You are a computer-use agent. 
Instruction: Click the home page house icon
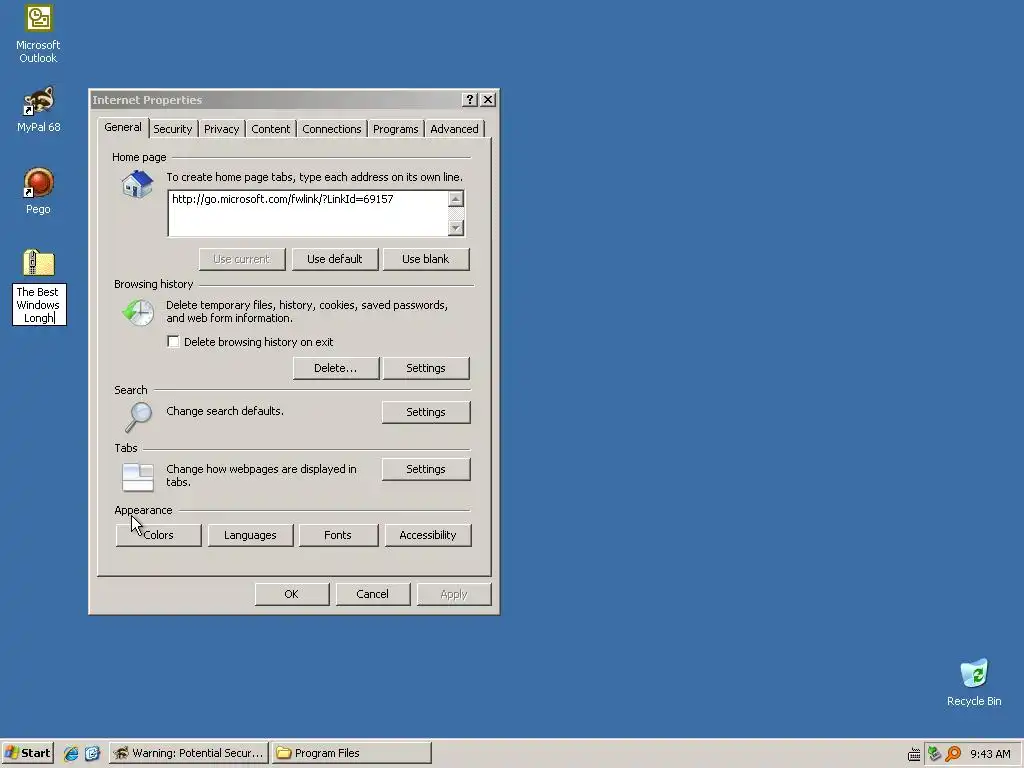pos(137,184)
